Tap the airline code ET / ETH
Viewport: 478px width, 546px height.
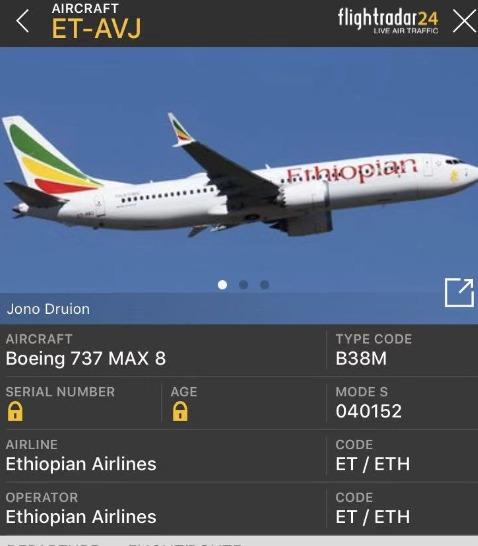[373, 464]
